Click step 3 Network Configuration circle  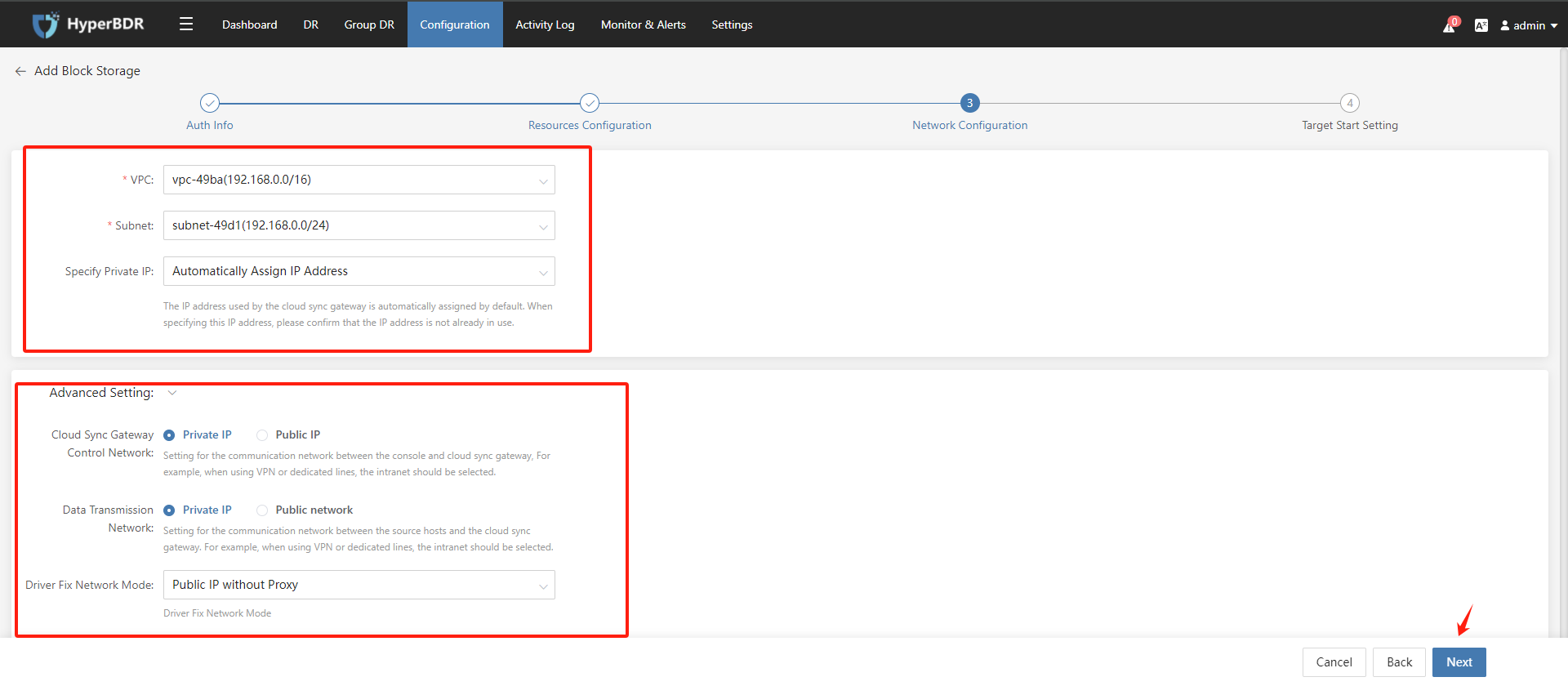pos(969,103)
